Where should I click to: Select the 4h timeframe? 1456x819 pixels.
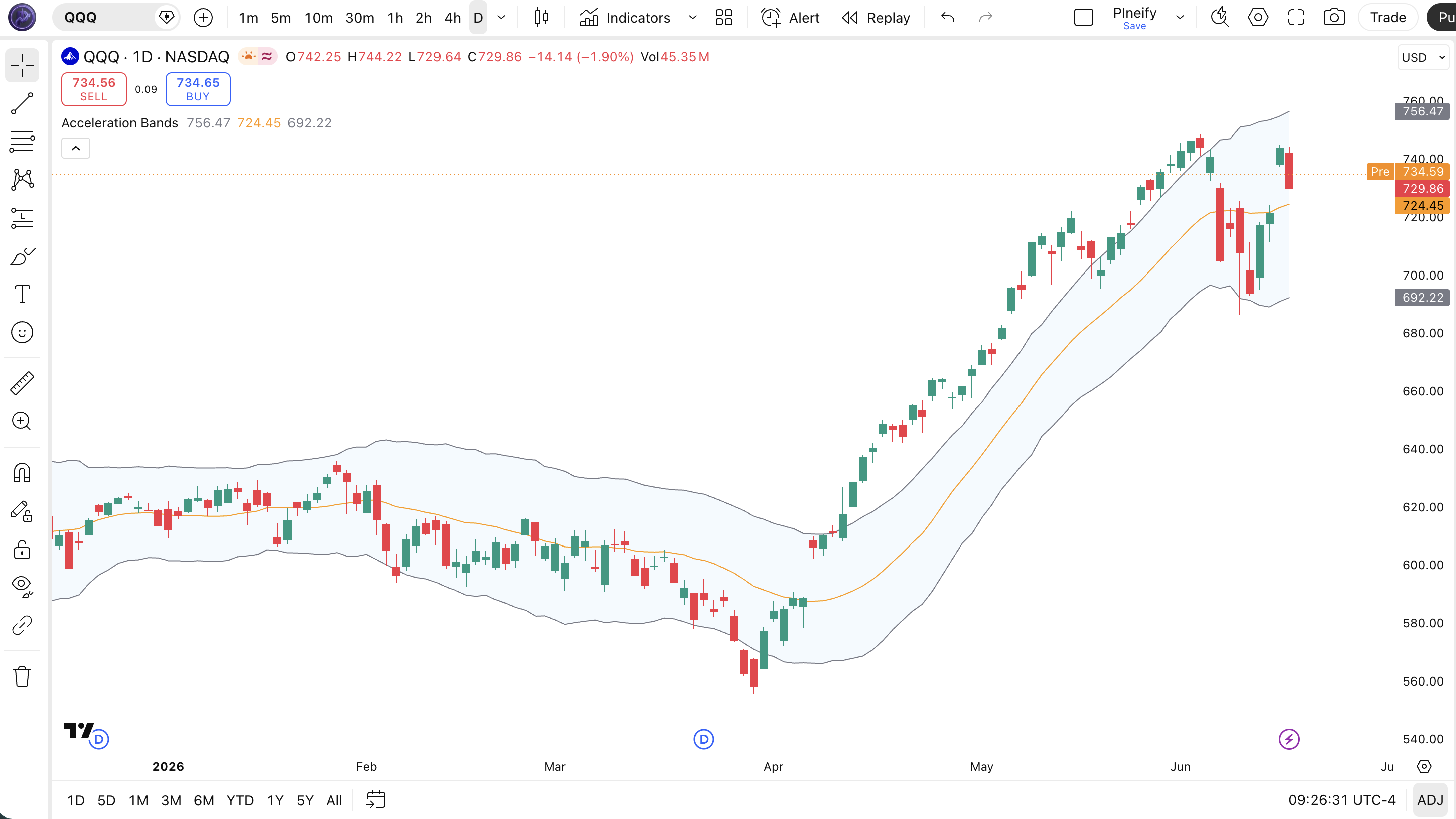tap(452, 18)
